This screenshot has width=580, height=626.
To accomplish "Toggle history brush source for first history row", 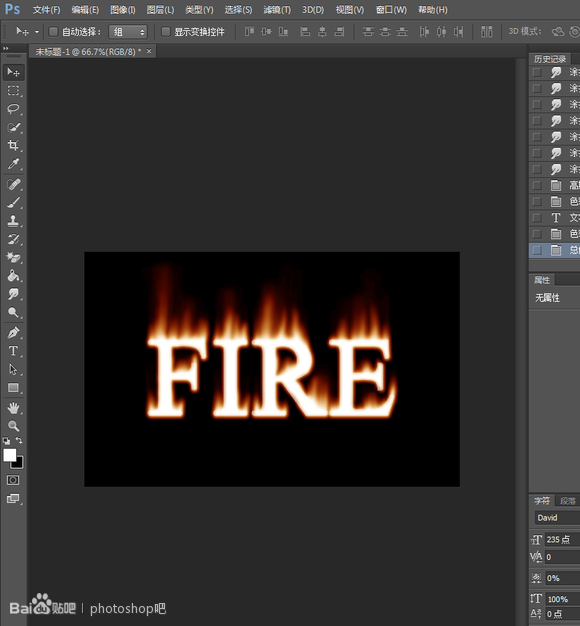I will 537,72.
